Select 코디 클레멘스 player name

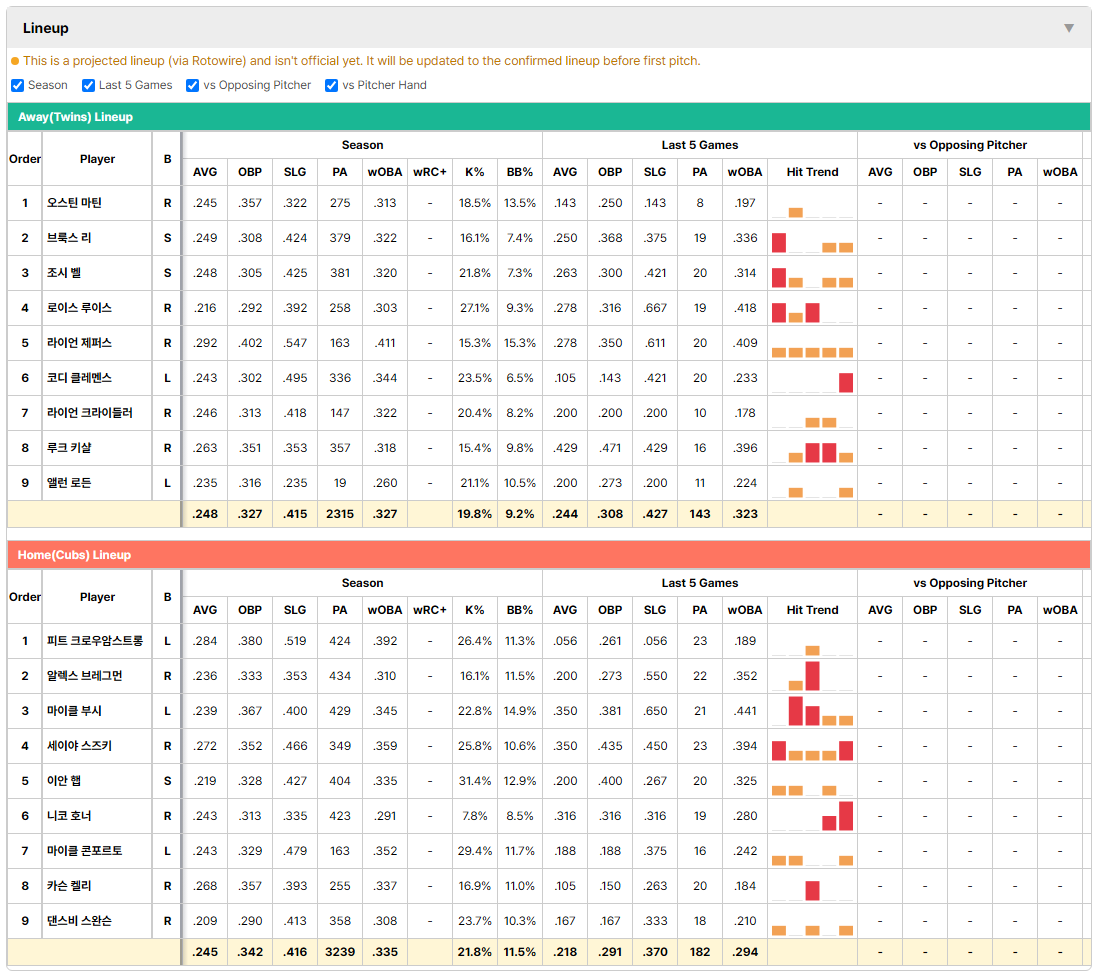[79, 378]
